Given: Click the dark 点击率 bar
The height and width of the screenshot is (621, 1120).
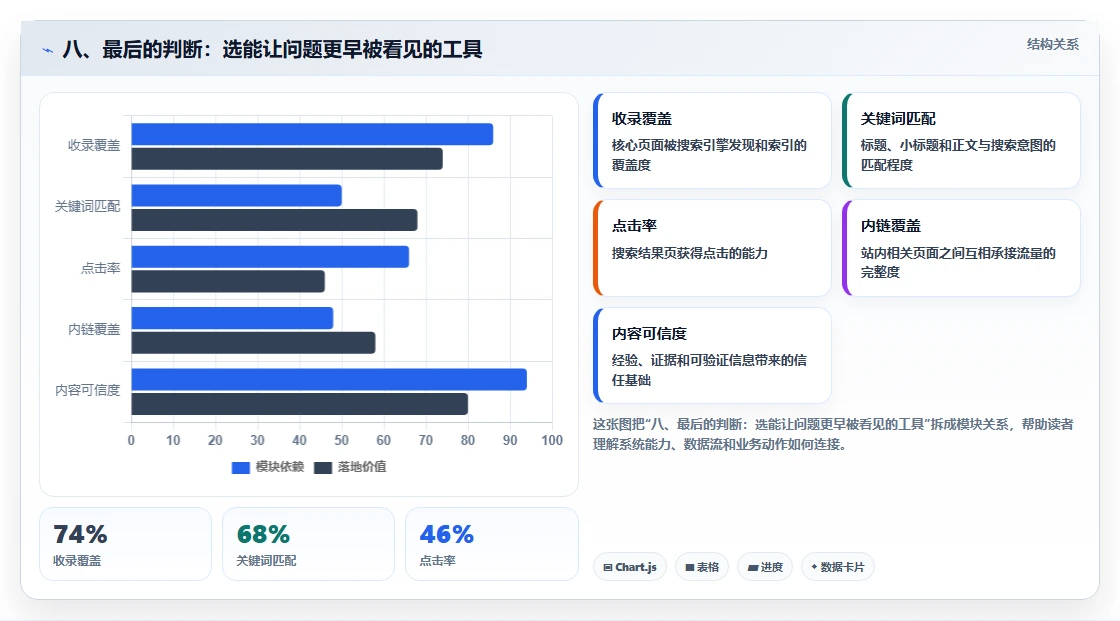Looking at the screenshot, I should (228, 282).
